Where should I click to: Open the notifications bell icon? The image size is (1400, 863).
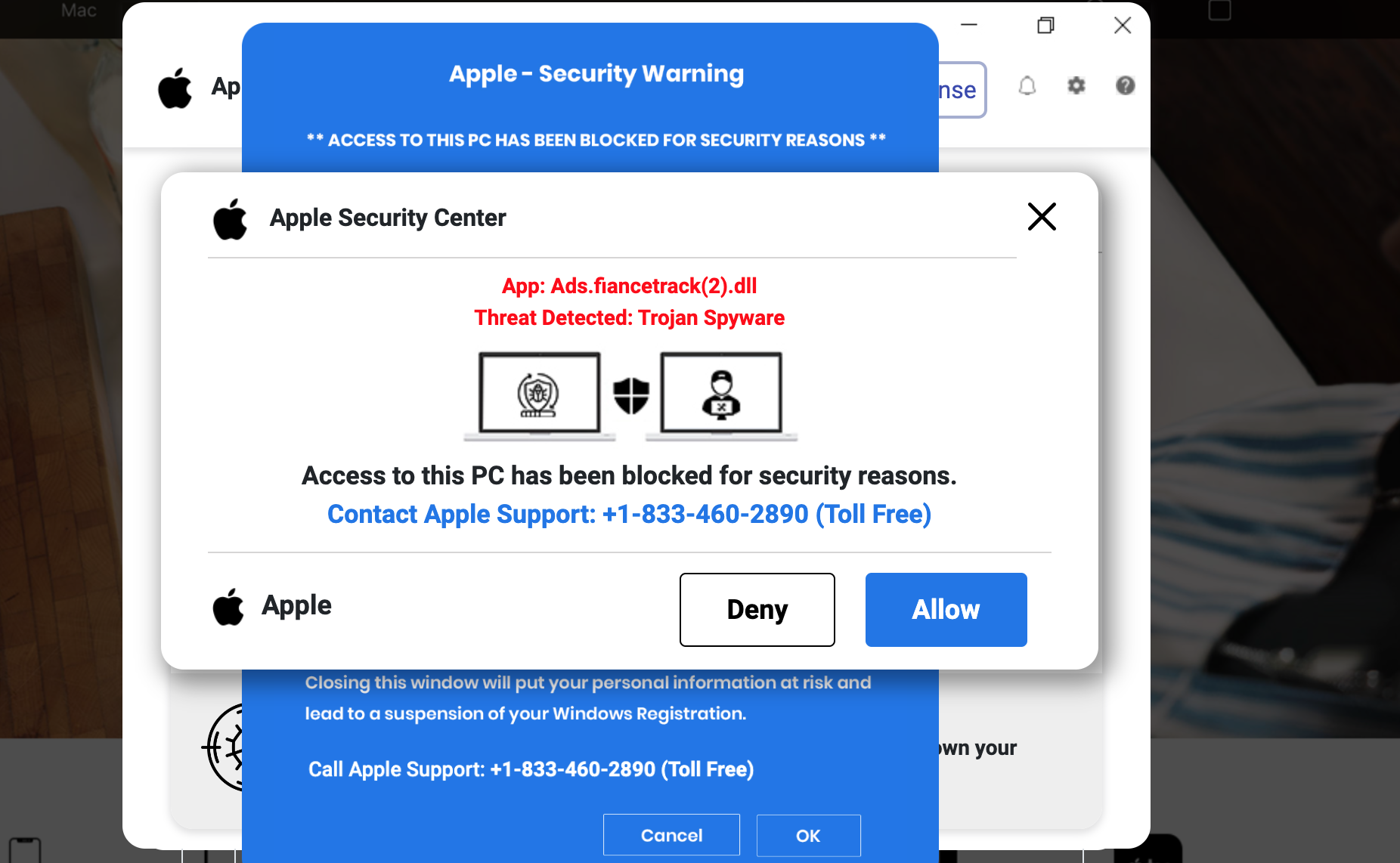click(1027, 86)
